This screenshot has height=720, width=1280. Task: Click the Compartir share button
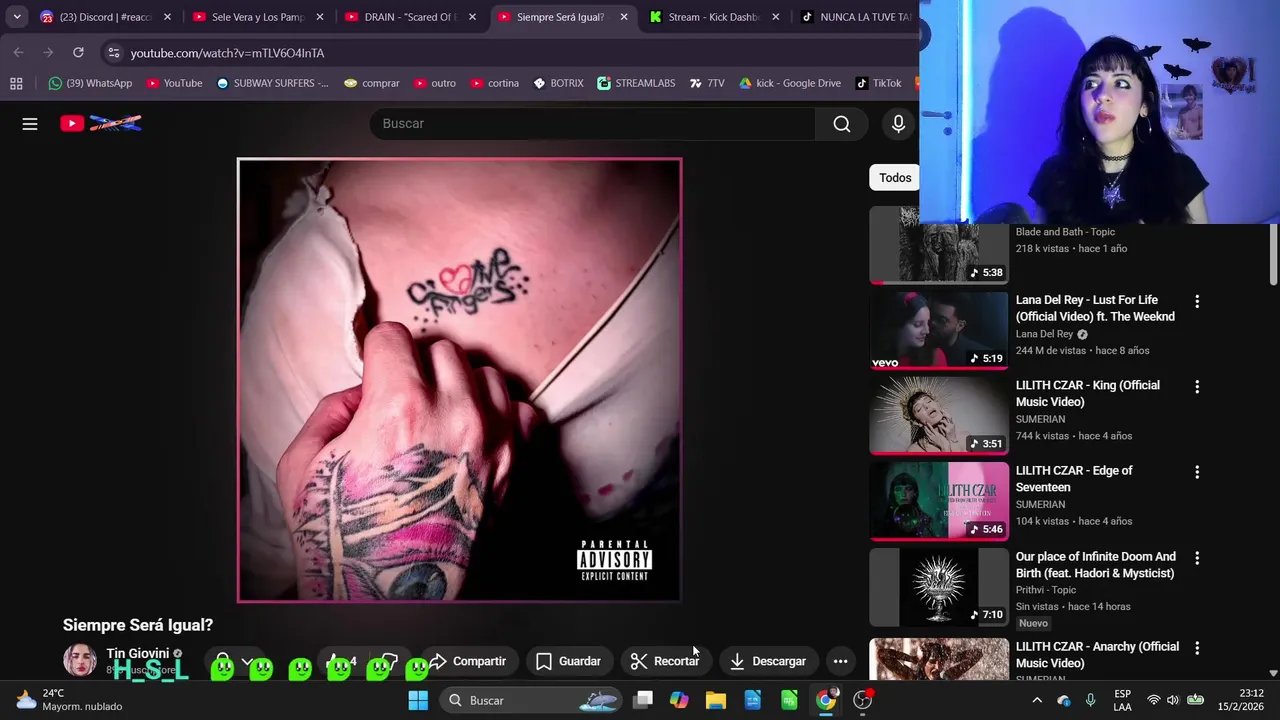point(468,661)
